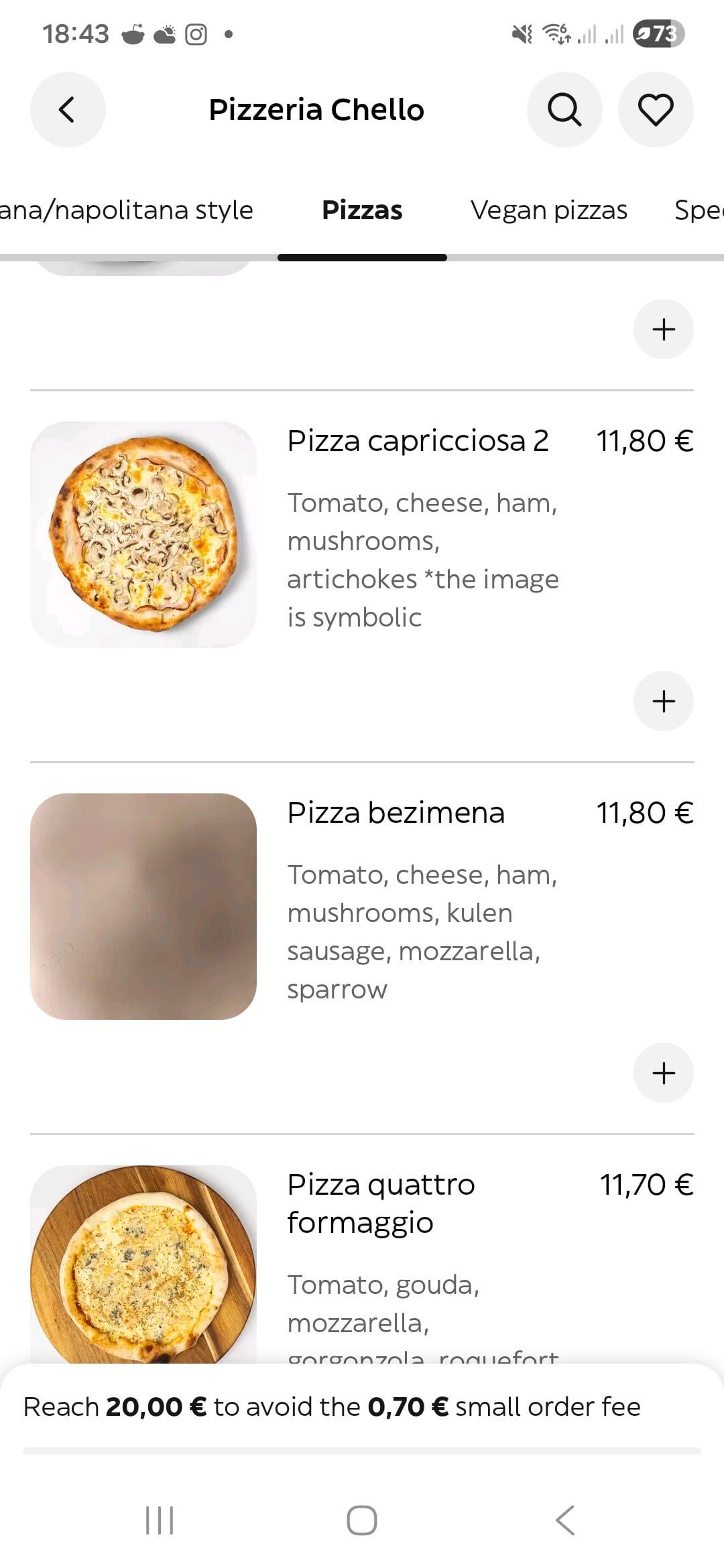Add Pizza bezimena to the order
This screenshot has height=1568, width=724.
click(663, 1073)
